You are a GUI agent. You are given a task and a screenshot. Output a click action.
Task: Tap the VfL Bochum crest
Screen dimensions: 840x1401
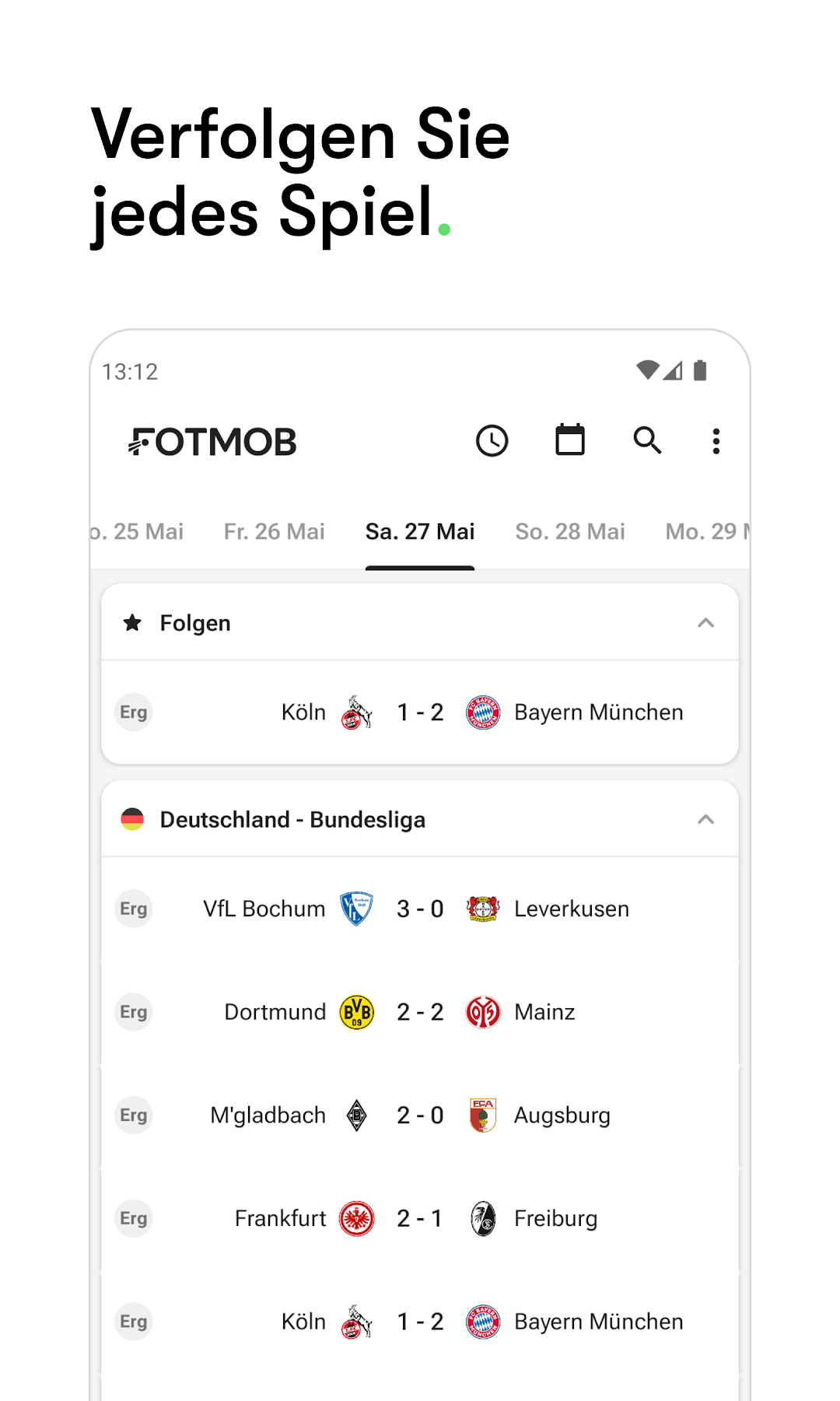click(x=357, y=909)
